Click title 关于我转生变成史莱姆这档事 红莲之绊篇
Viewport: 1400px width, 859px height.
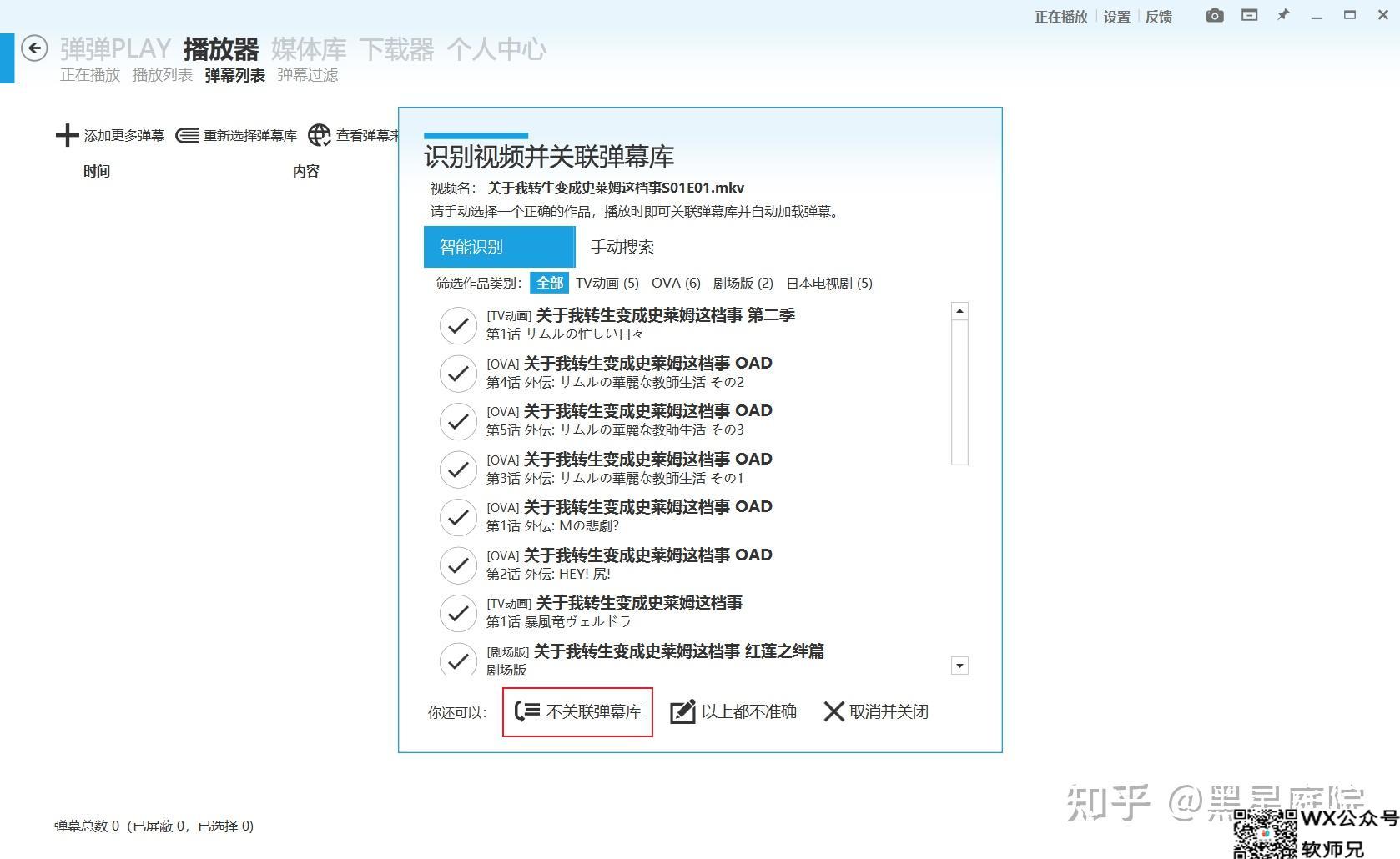click(678, 651)
